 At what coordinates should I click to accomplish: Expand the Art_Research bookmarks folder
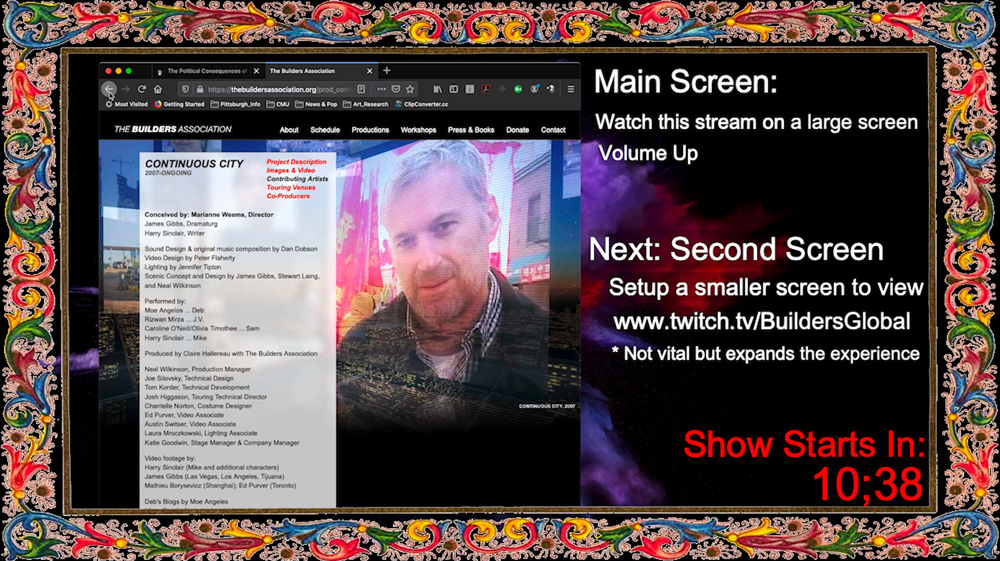pos(365,104)
